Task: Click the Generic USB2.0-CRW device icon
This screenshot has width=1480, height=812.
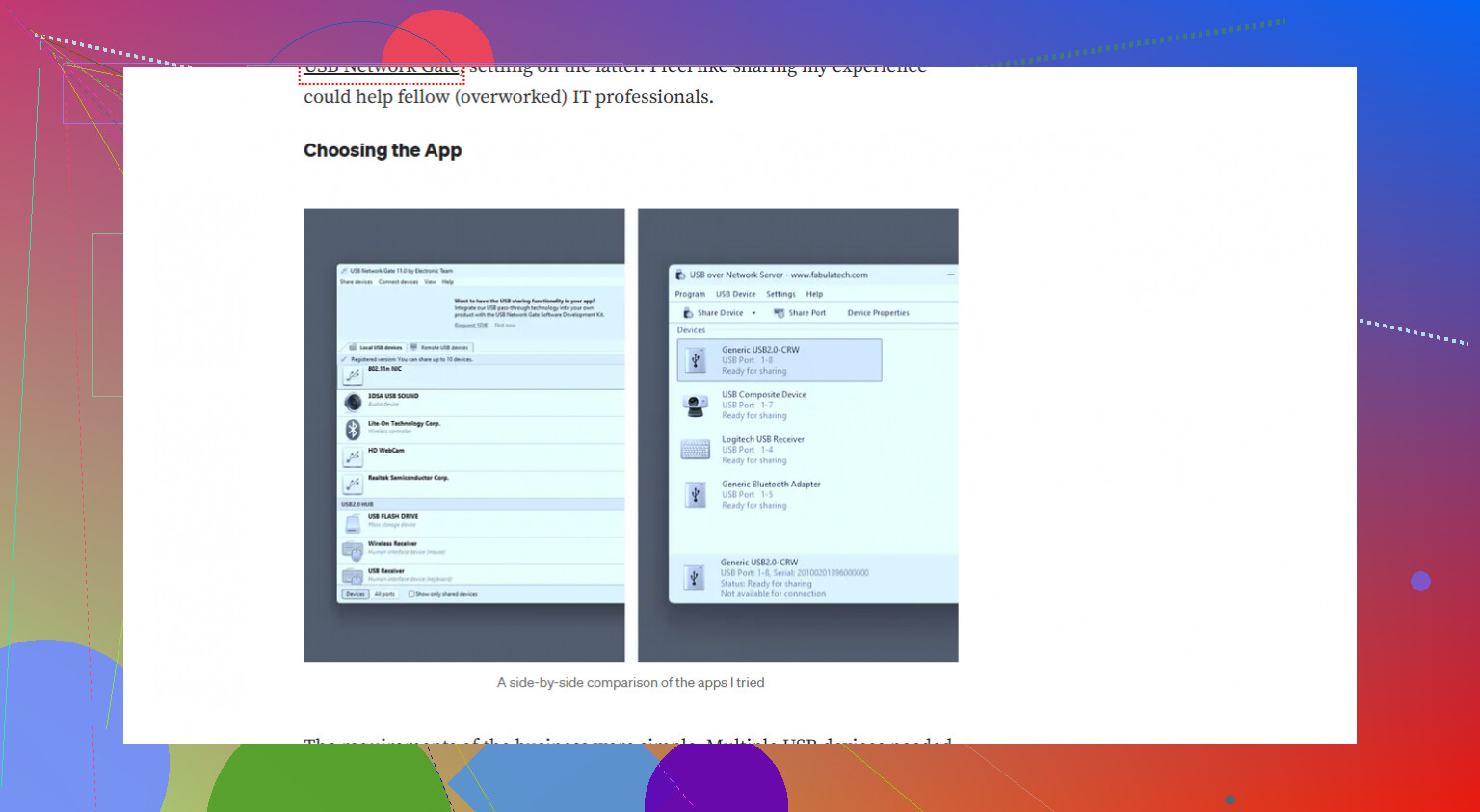Action: (695, 360)
